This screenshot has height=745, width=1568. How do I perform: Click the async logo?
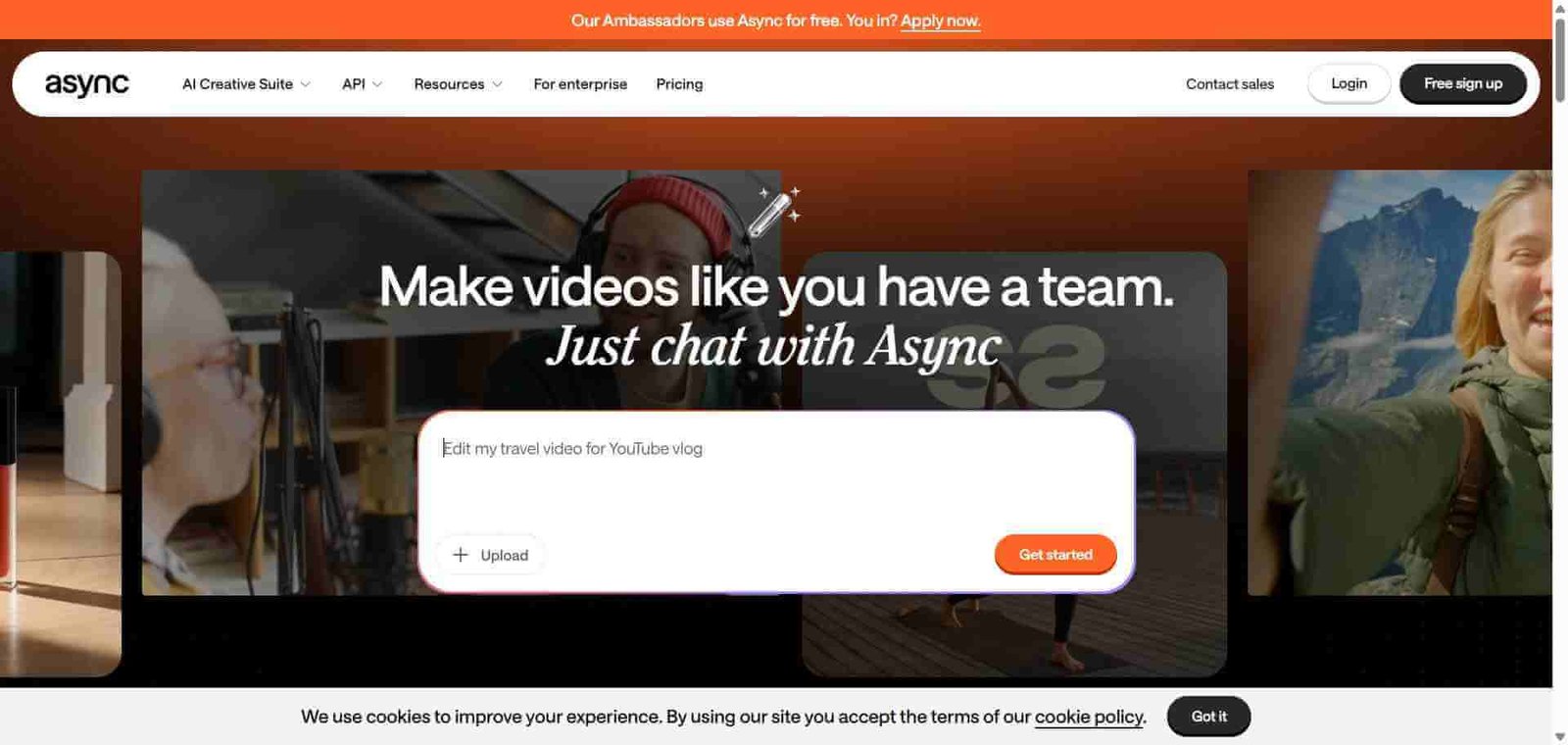pos(86,84)
